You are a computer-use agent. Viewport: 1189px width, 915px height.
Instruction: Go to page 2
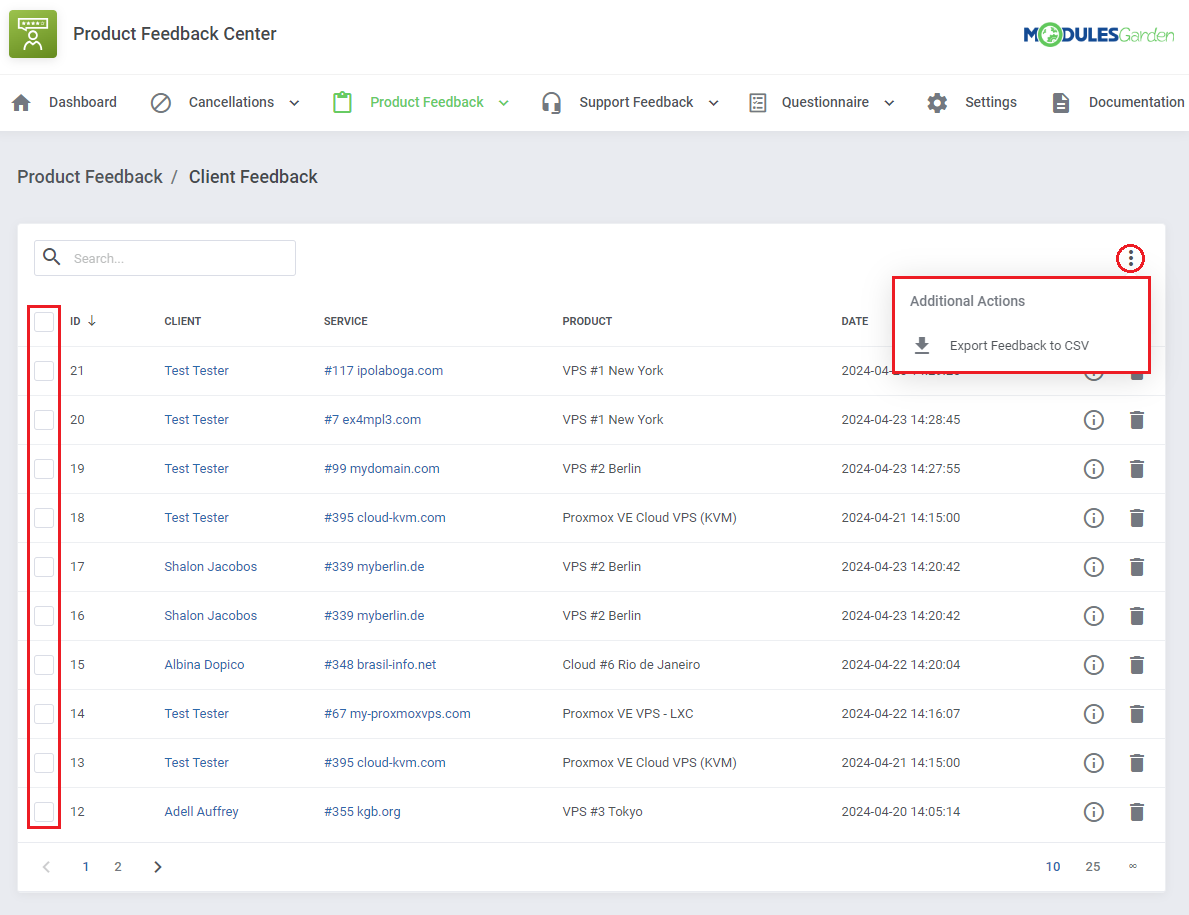(118, 866)
